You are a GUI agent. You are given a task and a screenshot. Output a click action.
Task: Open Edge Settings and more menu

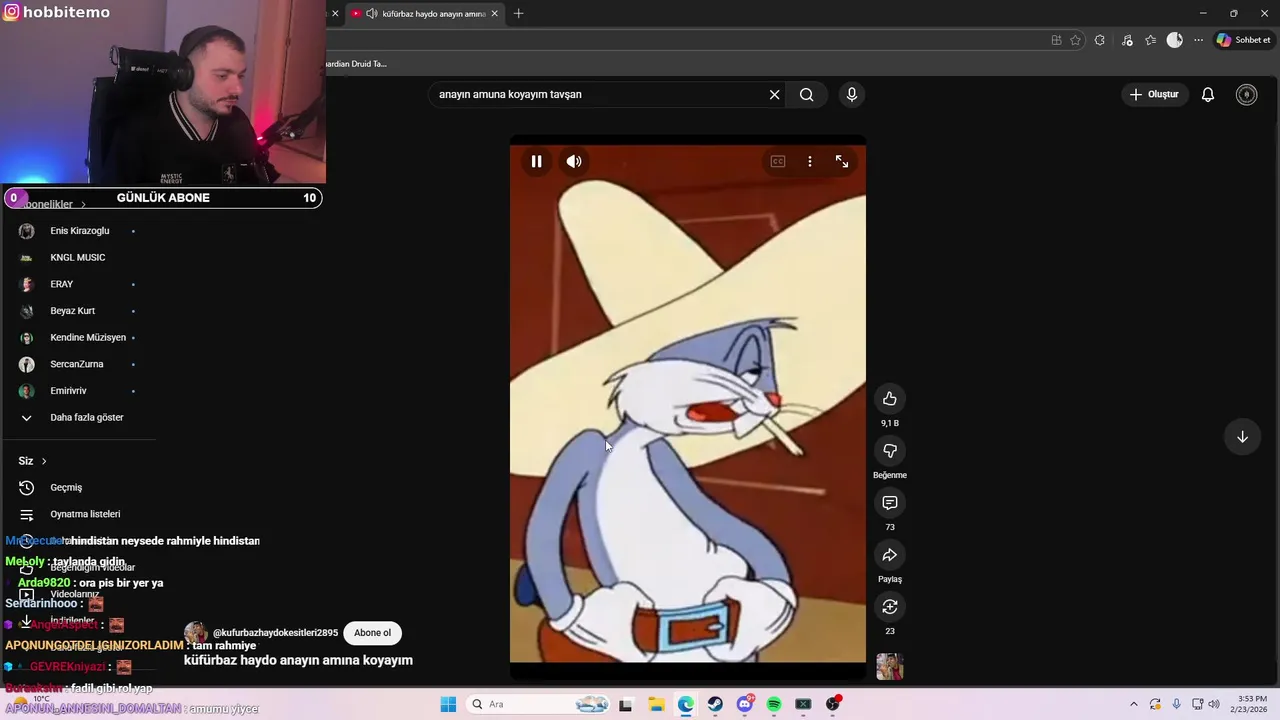coord(1199,40)
